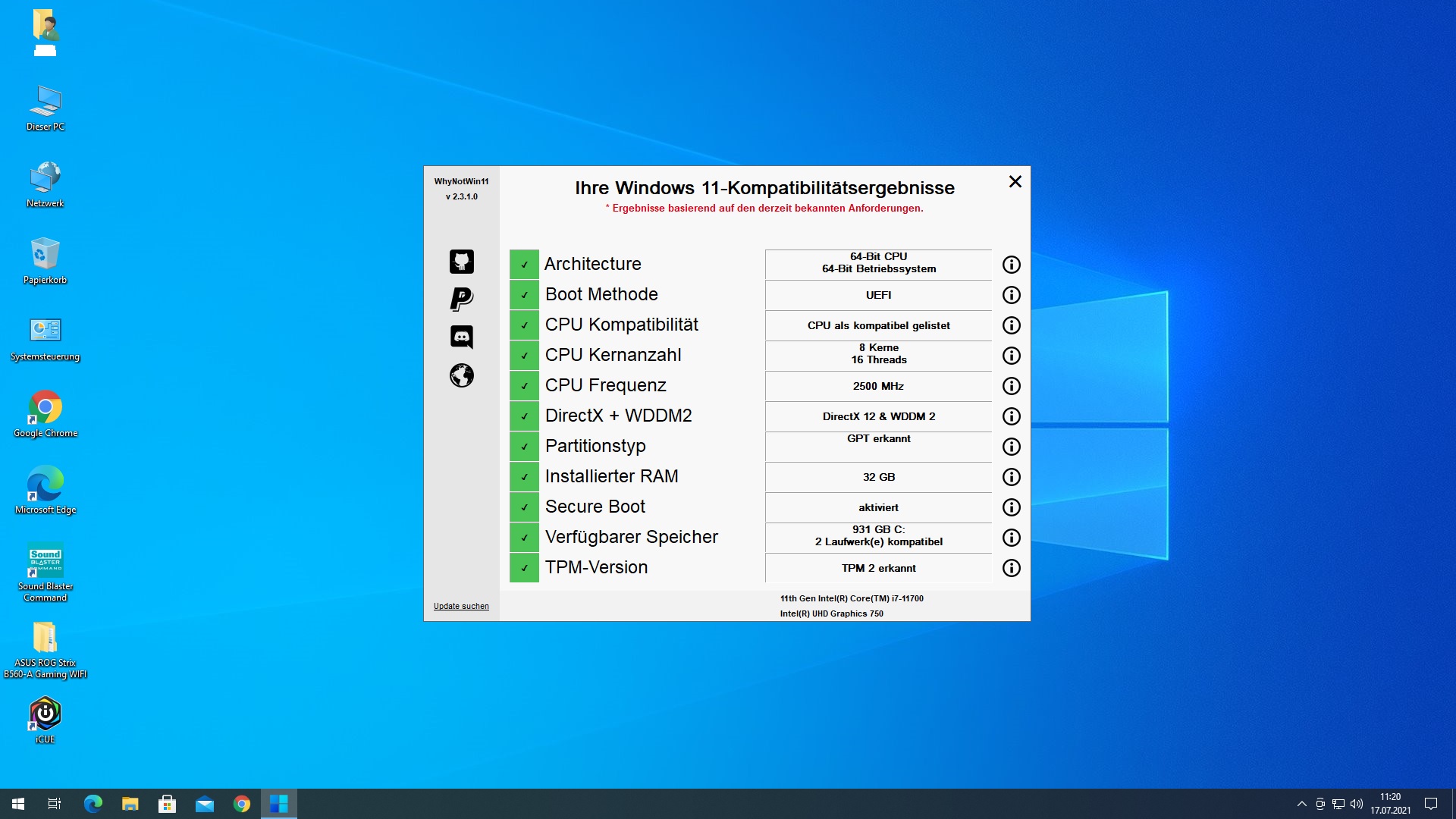Click the Update suchen link
This screenshot has height=819, width=1456.
(461, 606)
